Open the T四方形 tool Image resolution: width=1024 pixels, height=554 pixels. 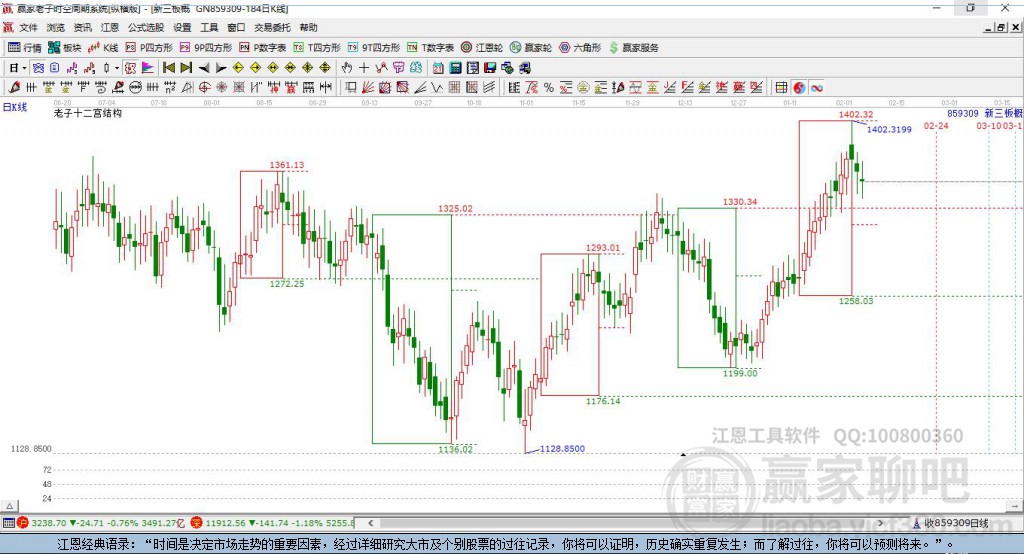click(317, 48)
